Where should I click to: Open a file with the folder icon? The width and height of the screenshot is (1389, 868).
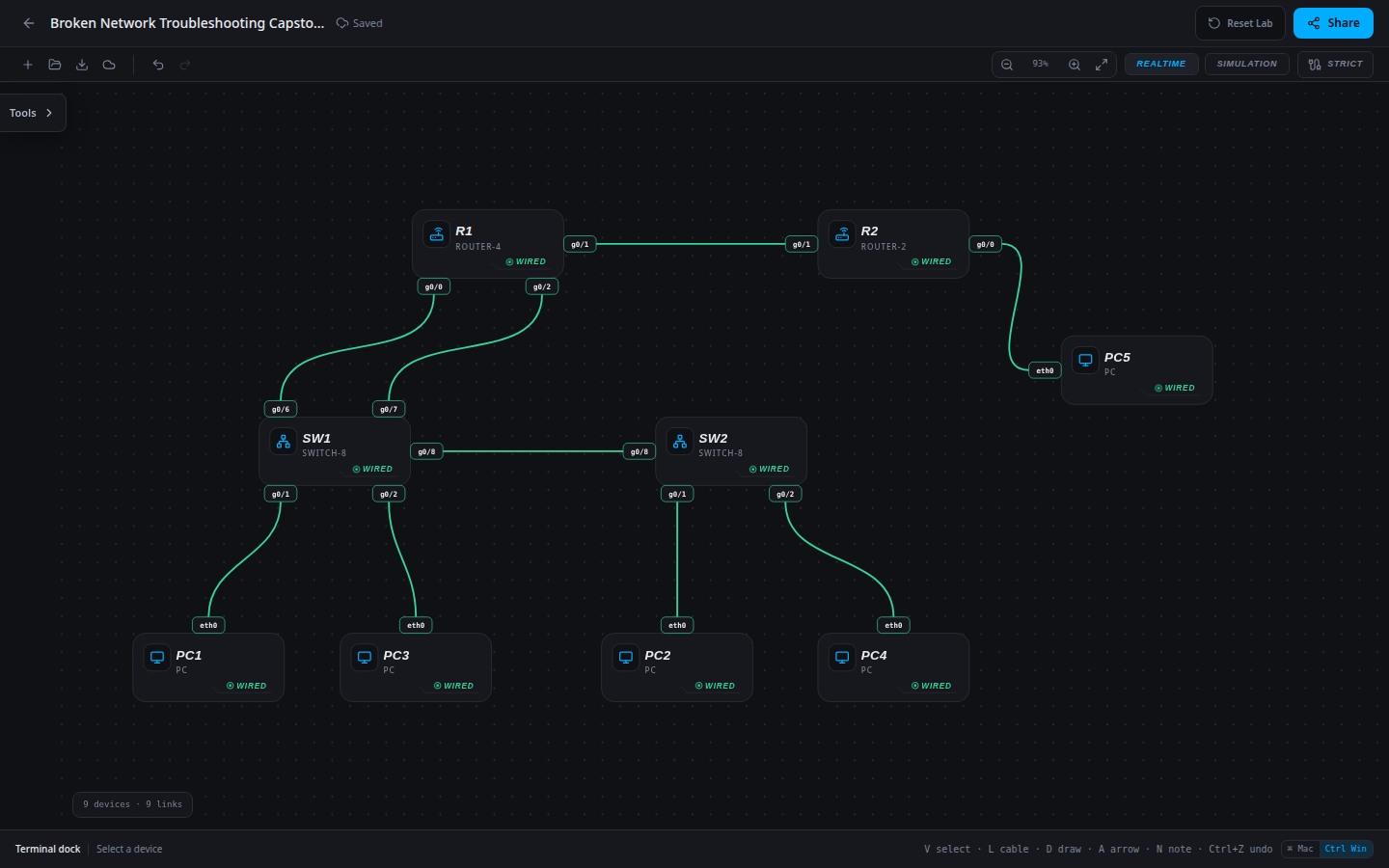[55, 65]
